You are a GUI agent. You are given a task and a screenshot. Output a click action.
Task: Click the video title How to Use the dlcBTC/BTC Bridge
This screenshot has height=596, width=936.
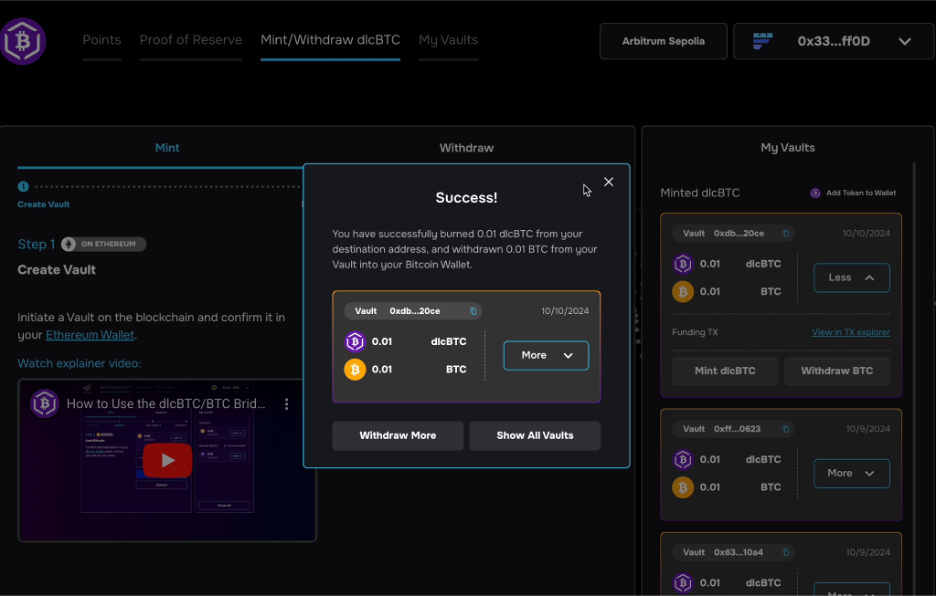(x=166, y=404)
